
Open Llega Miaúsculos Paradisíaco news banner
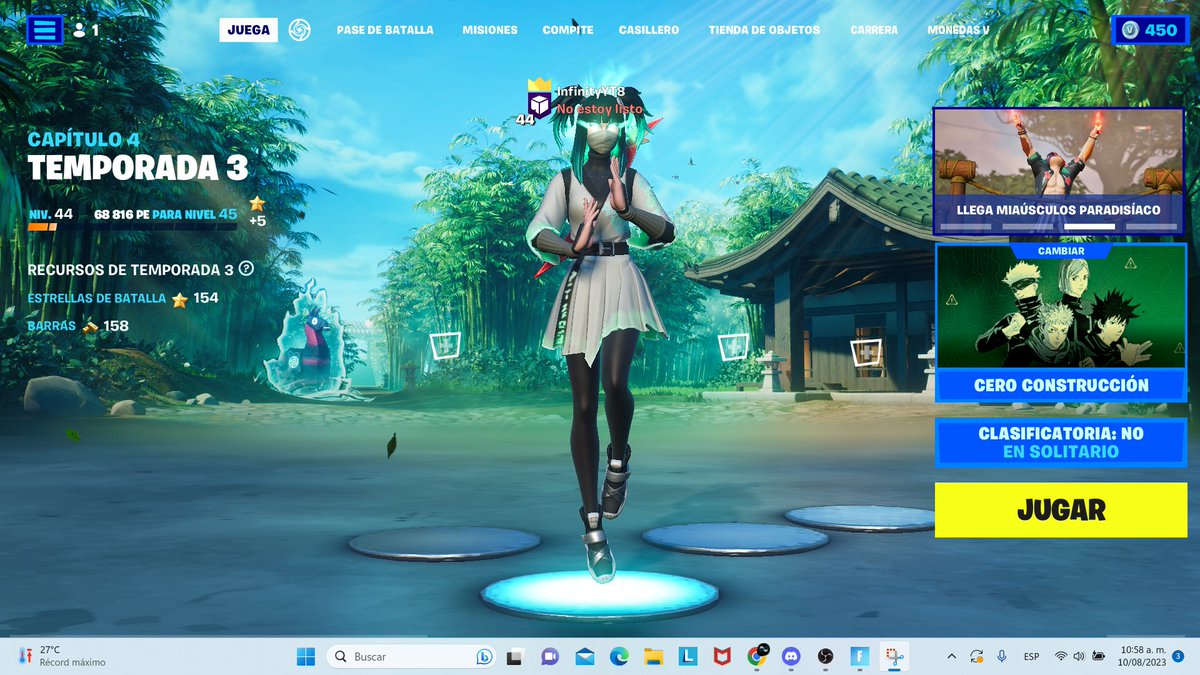pos(1059,171)
